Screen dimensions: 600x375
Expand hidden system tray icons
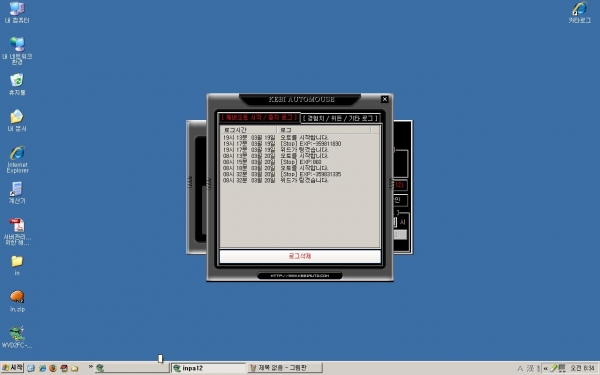[546, 368]
